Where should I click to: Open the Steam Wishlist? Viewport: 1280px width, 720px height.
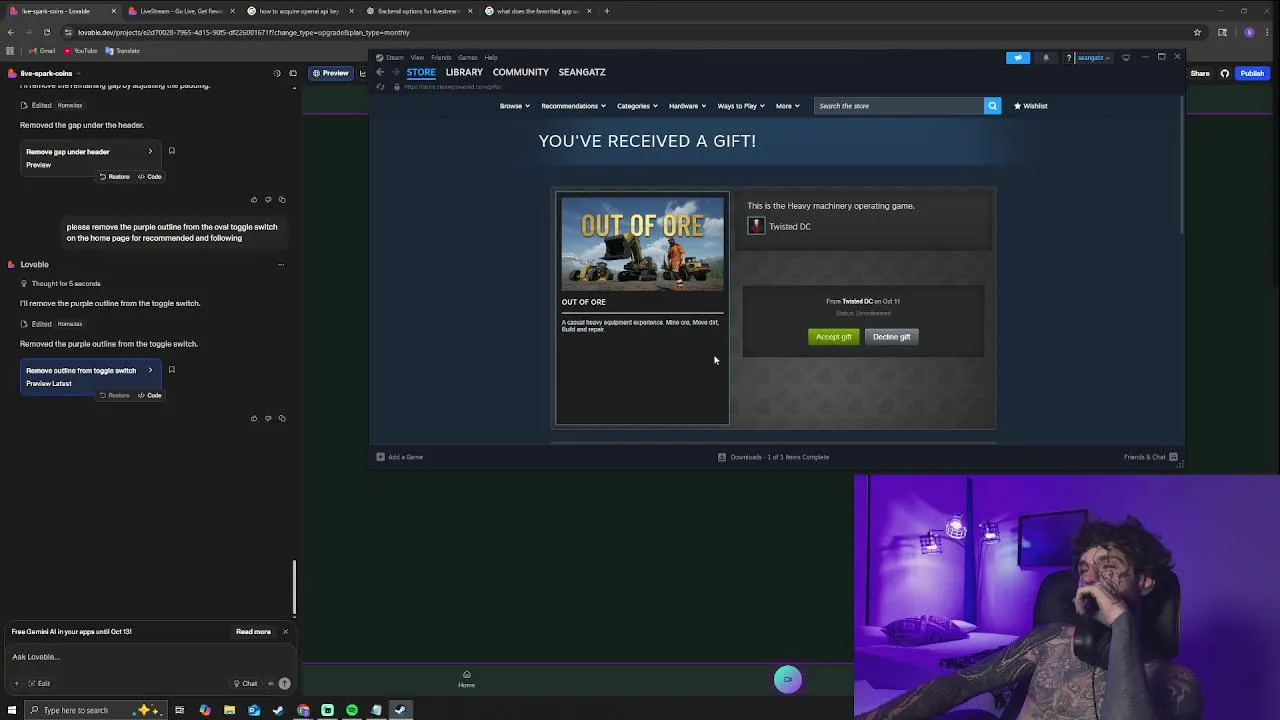click(1030, 106)
